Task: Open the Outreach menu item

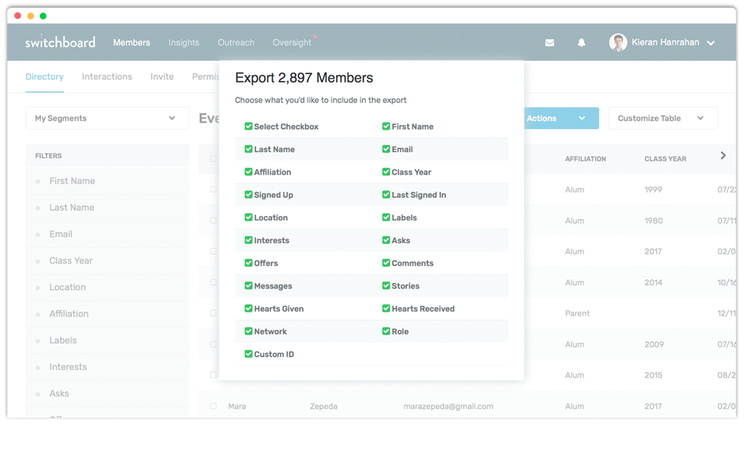Action: pyautogui.click(x=236, y=43)
